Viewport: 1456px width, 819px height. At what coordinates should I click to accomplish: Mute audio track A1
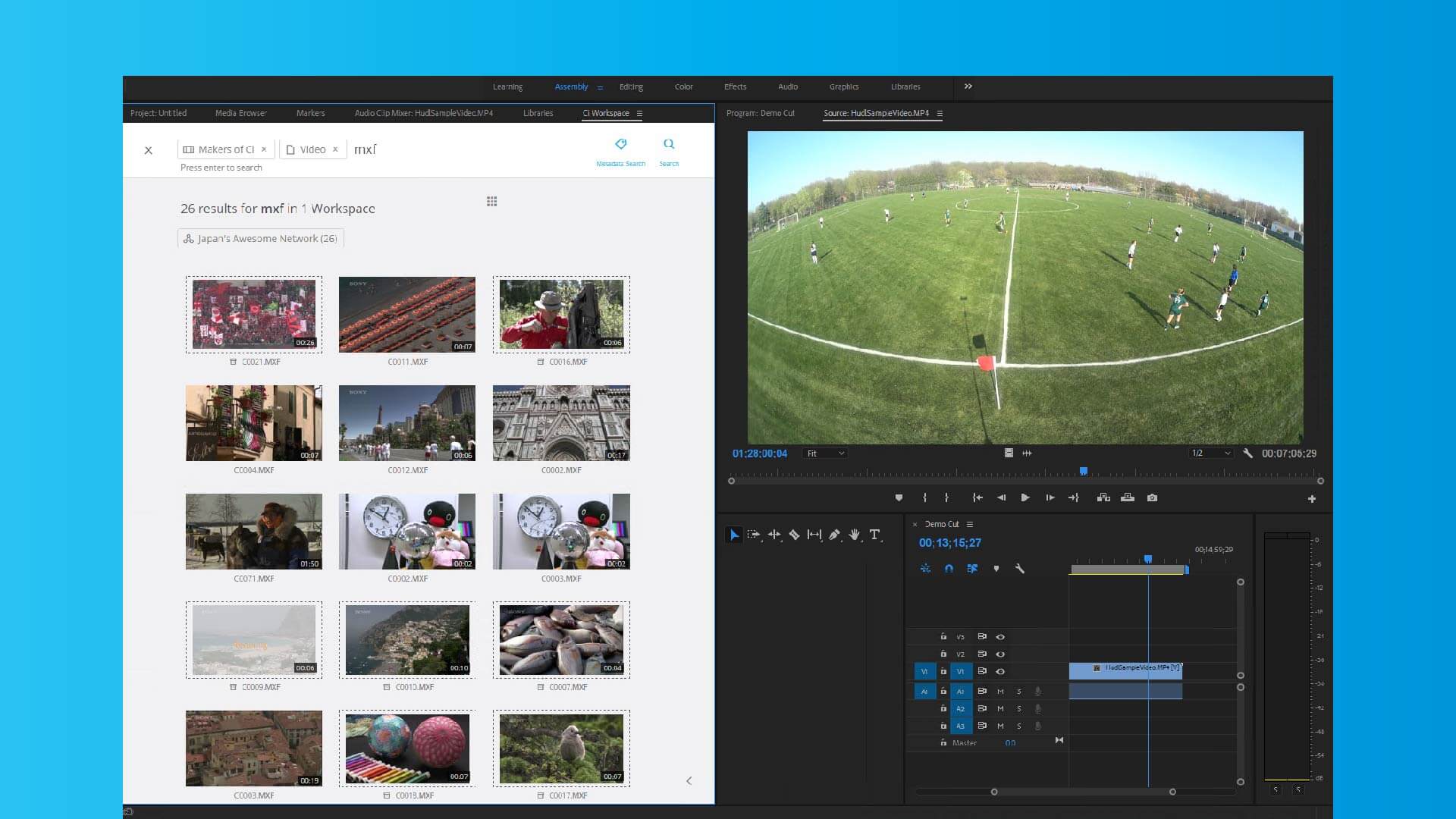click(1000, 691)
